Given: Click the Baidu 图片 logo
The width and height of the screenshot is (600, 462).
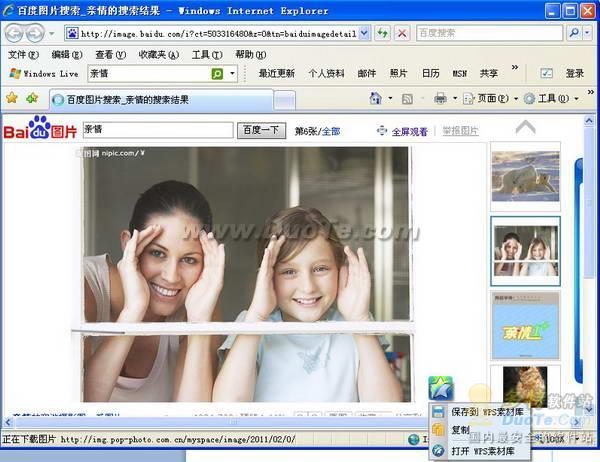Looking at the screenshot, I should click(x=41, y=128).
